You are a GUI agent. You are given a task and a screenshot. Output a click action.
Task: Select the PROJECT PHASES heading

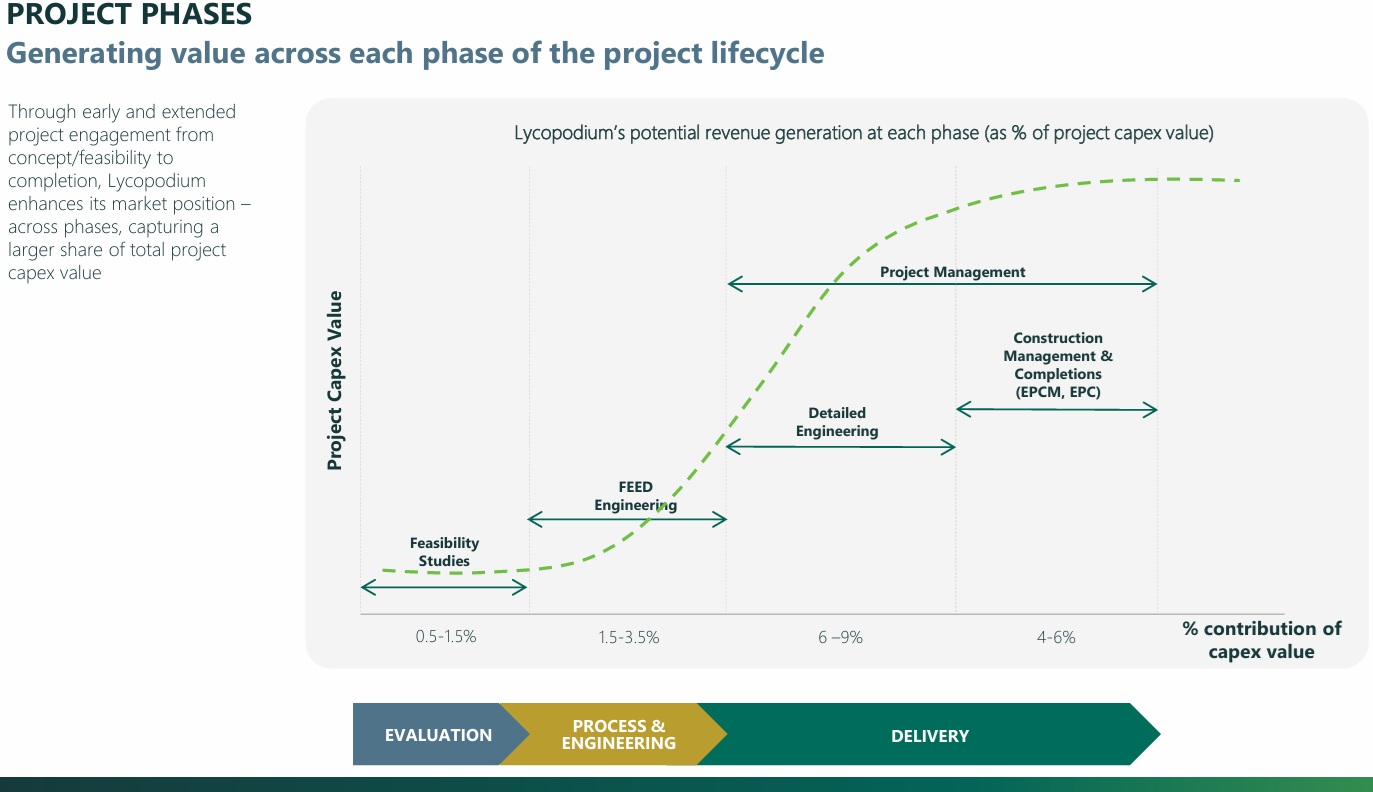129,16
